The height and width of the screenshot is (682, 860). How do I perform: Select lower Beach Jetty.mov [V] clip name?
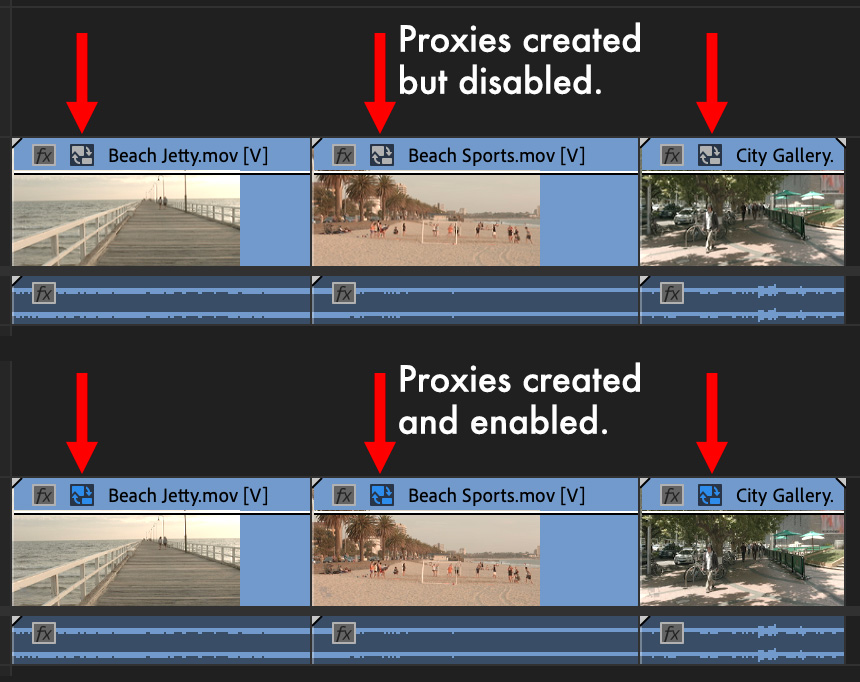(188, 496)
